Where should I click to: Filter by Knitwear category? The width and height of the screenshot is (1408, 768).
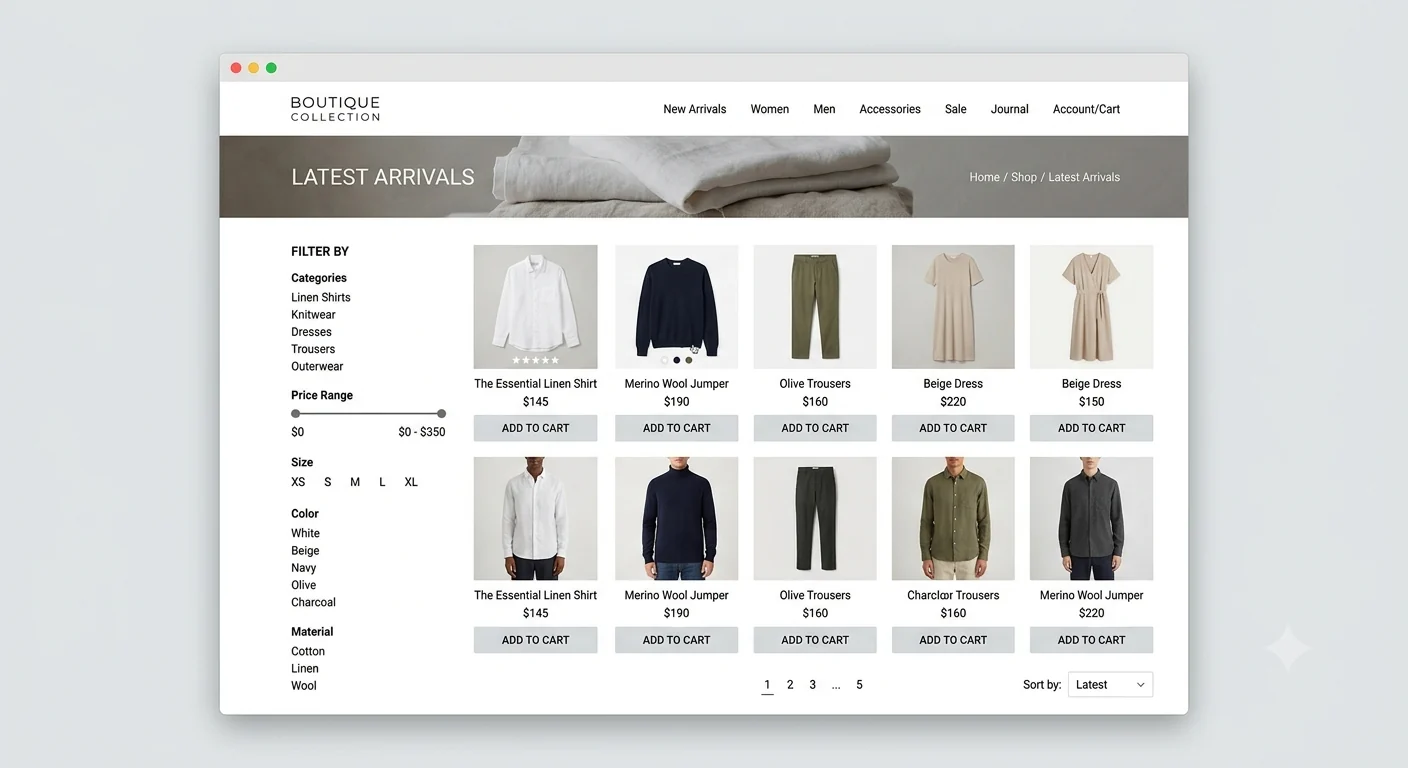[x=313, y=314]
